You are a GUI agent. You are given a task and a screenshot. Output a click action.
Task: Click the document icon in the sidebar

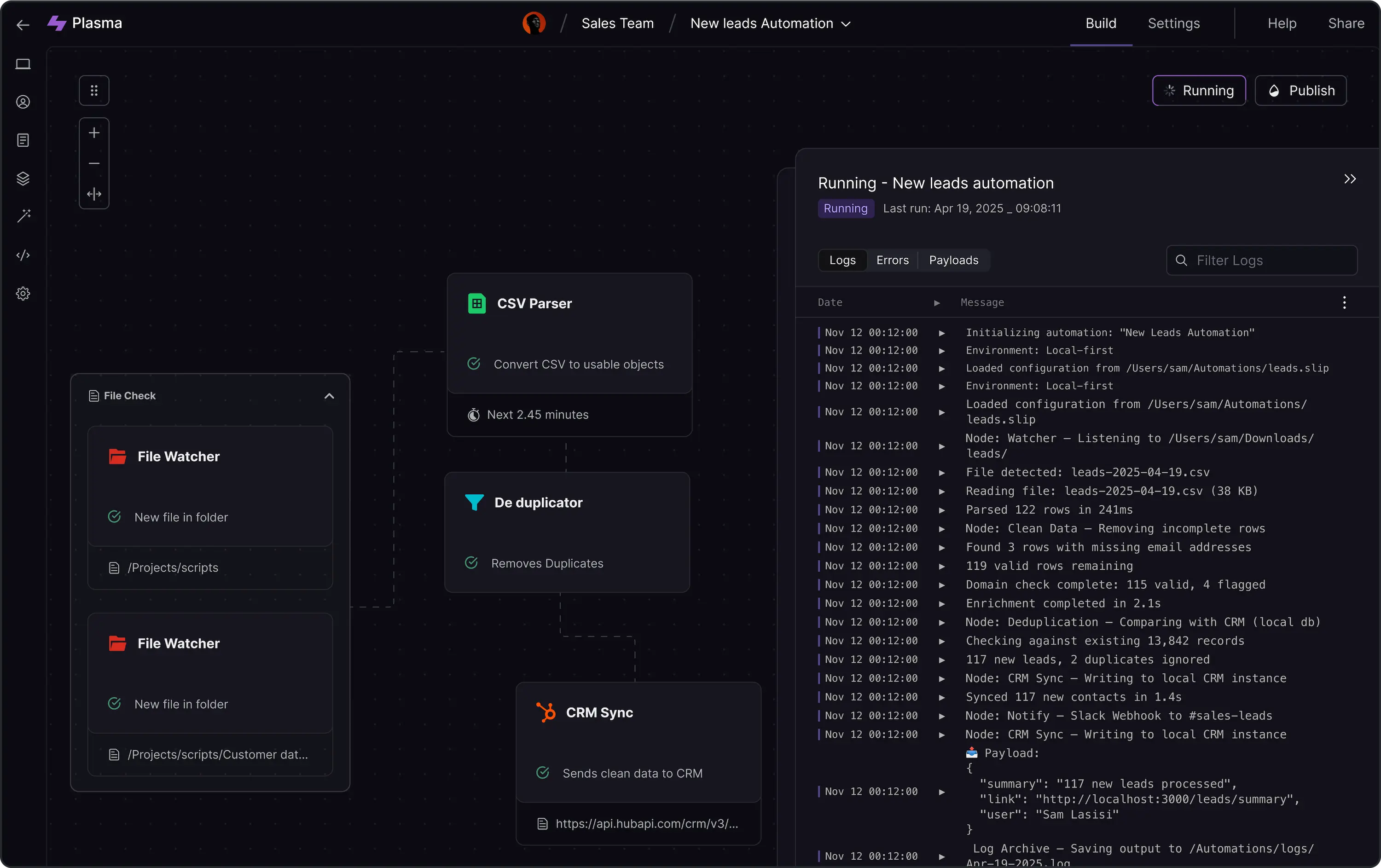click(23, 140)
